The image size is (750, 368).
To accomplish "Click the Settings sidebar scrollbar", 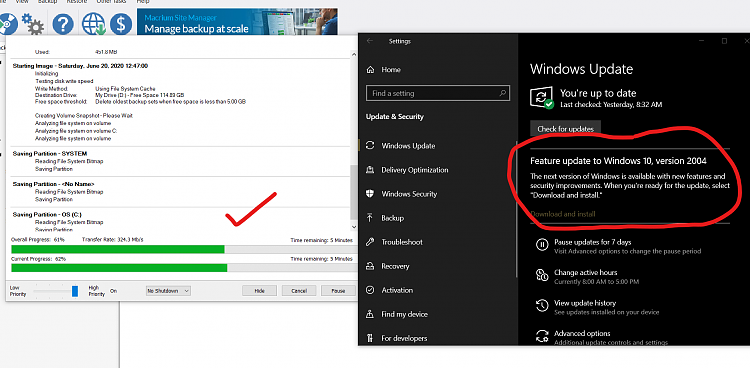I will pyautogui.click(x=517, y=208).
